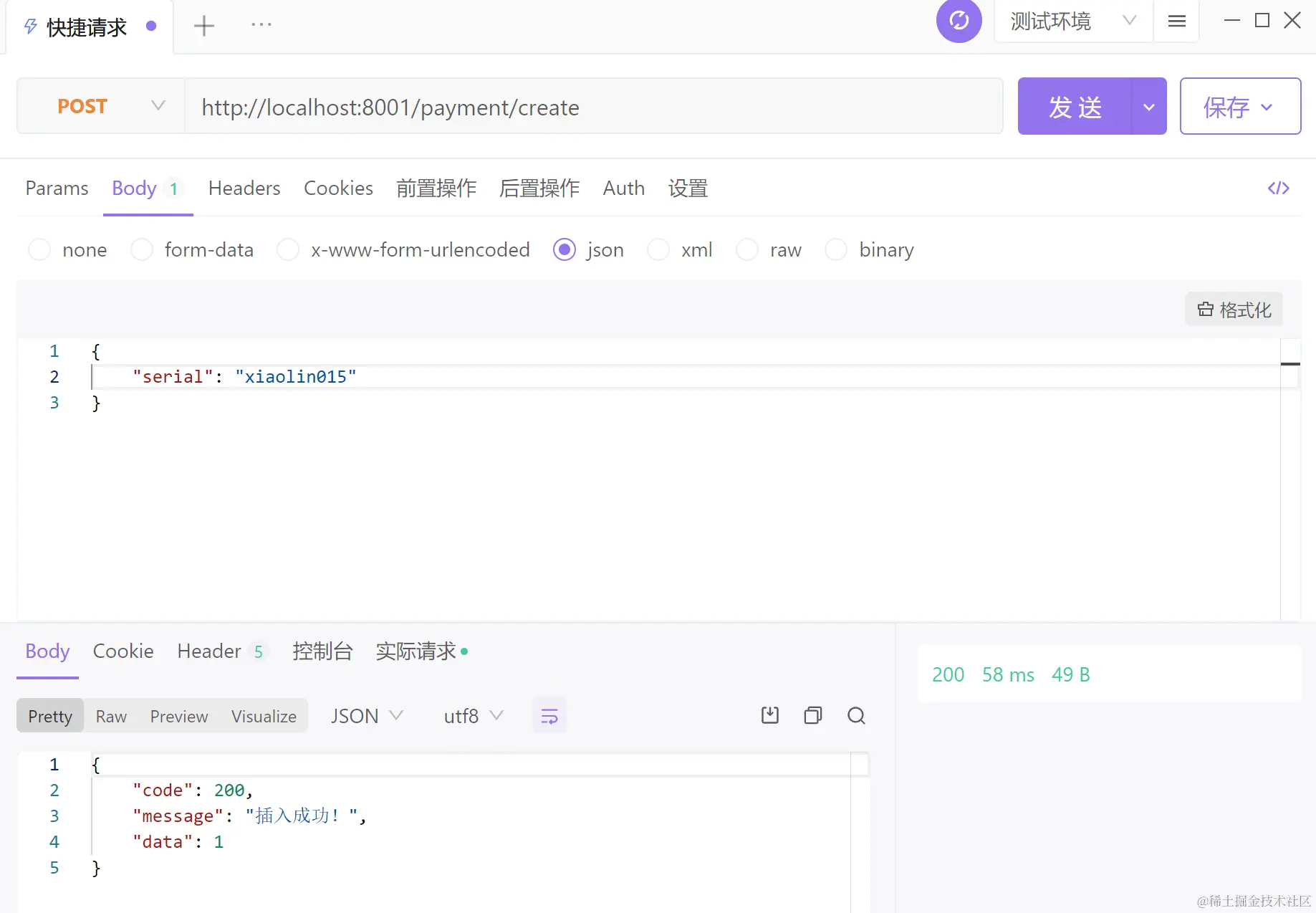Click the sync/refresh icon in top bar

pyautogui.click(x=959, y=21)
